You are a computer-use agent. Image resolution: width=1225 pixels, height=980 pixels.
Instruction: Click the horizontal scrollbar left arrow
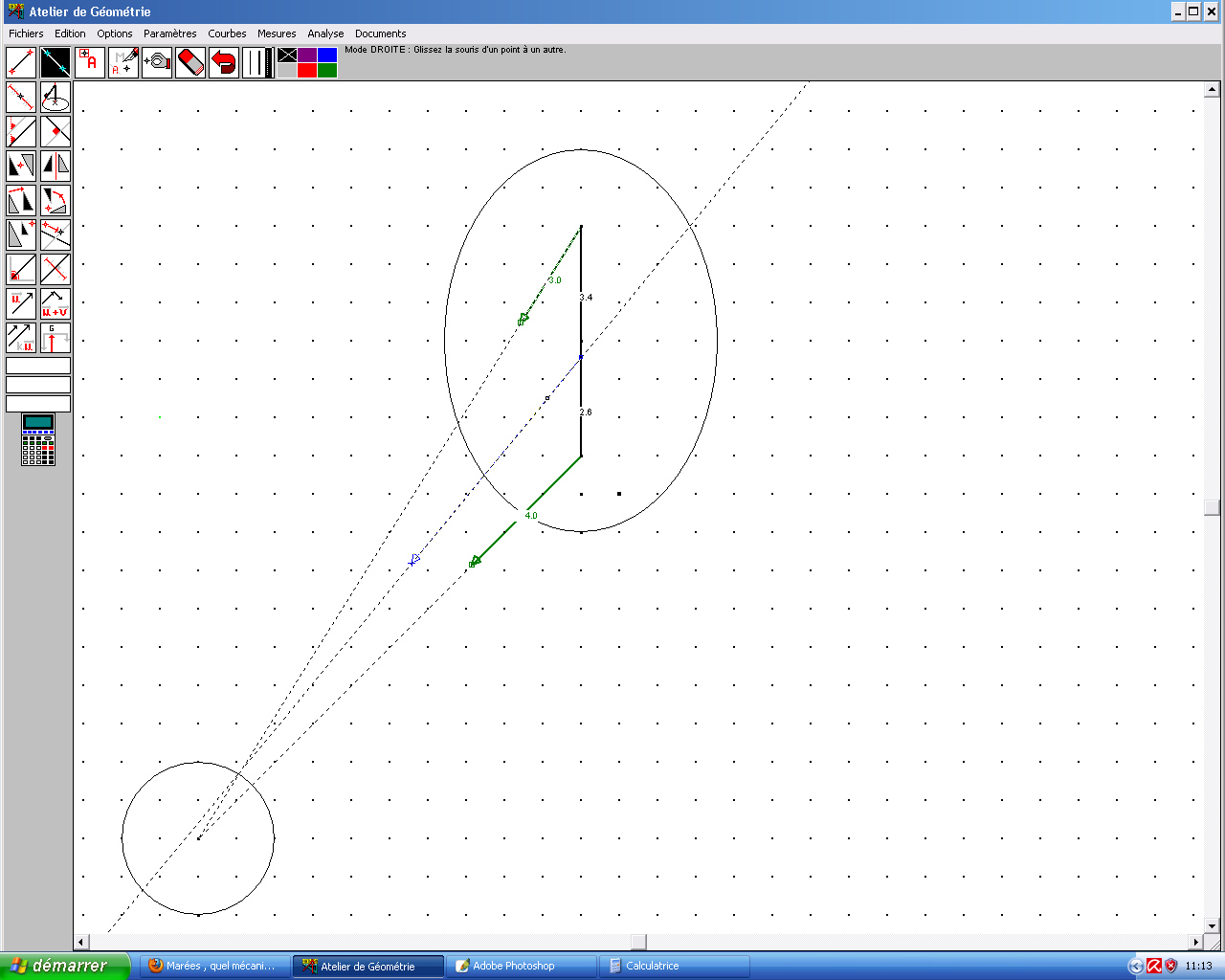(81, 942)
